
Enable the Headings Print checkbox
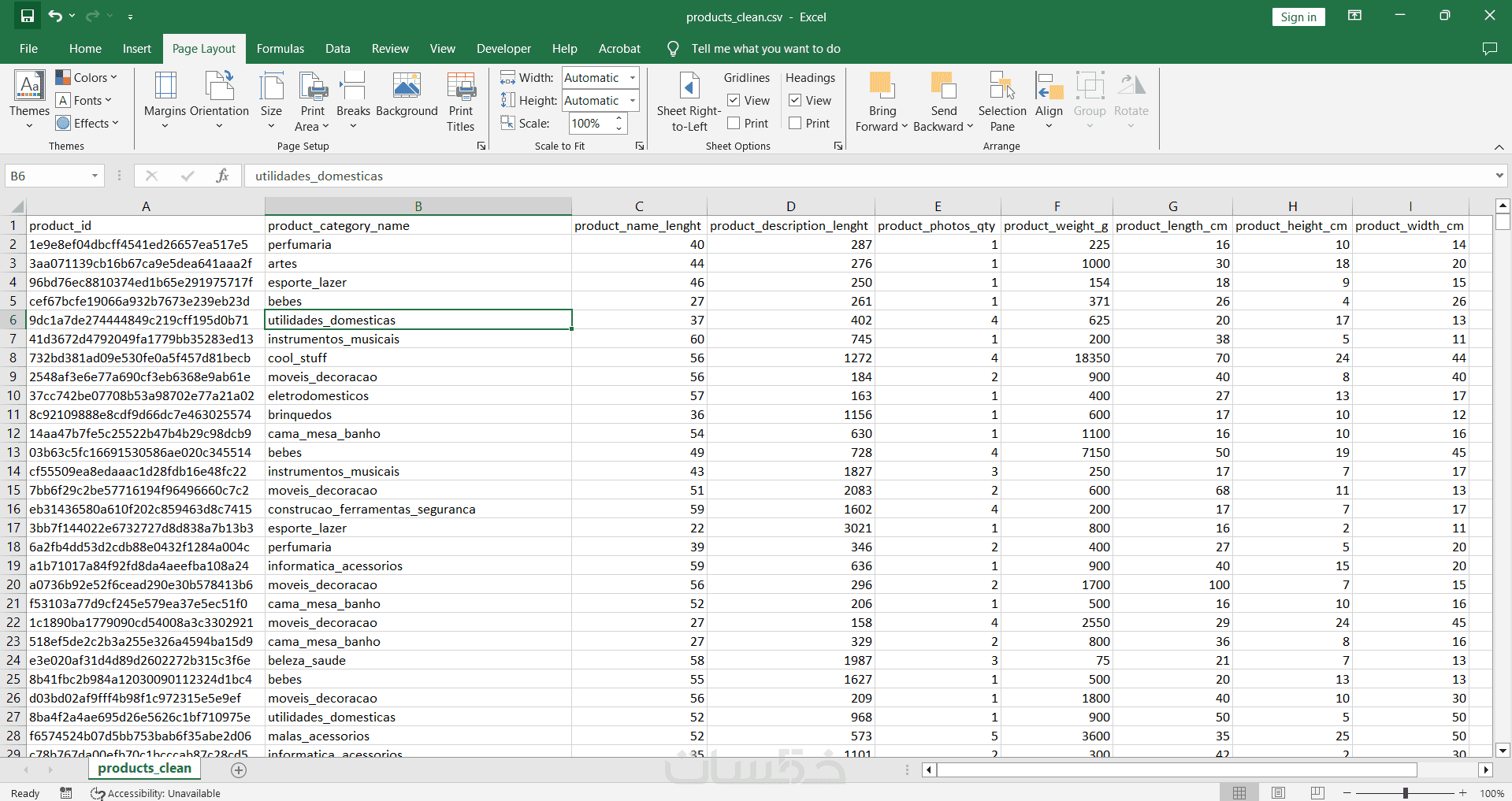(795, 124)
